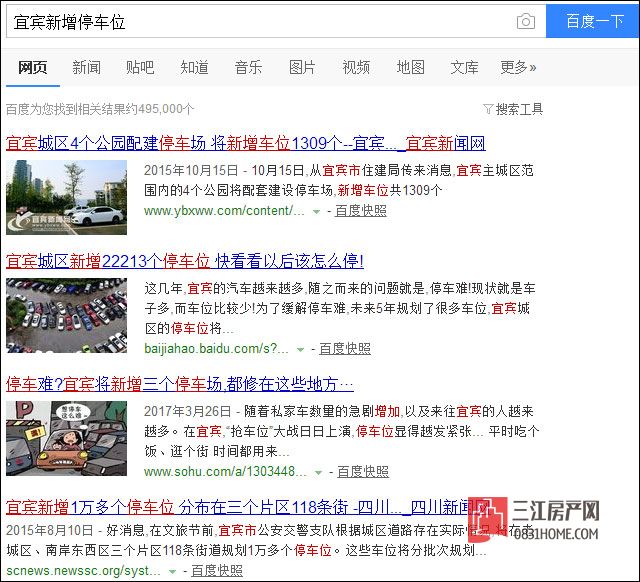Switch to the 图片 tab
The image size is (640, 582).
[302, 67]
